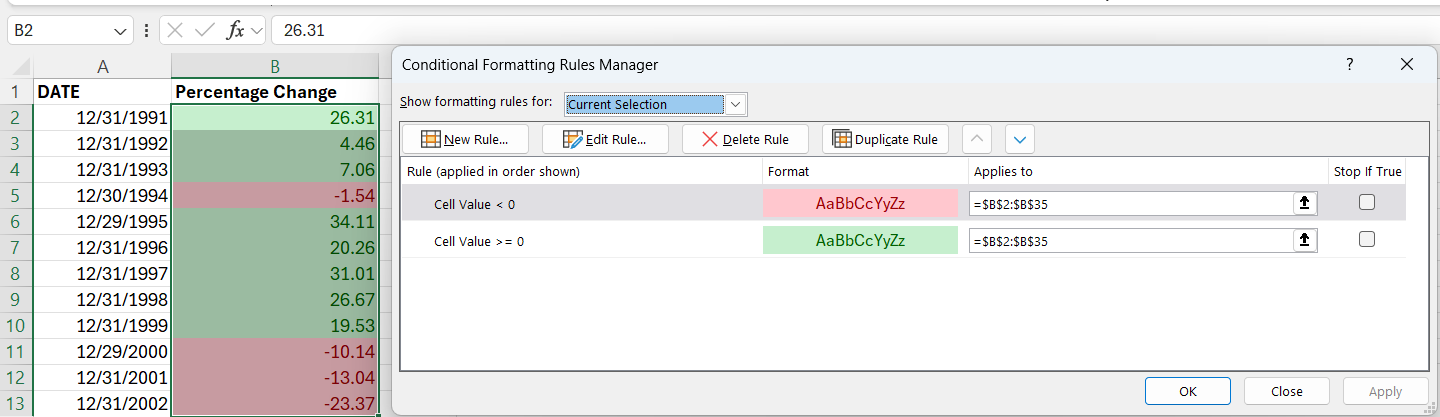
Task: Click Close button in Rules Manager
Action: 1287,391
